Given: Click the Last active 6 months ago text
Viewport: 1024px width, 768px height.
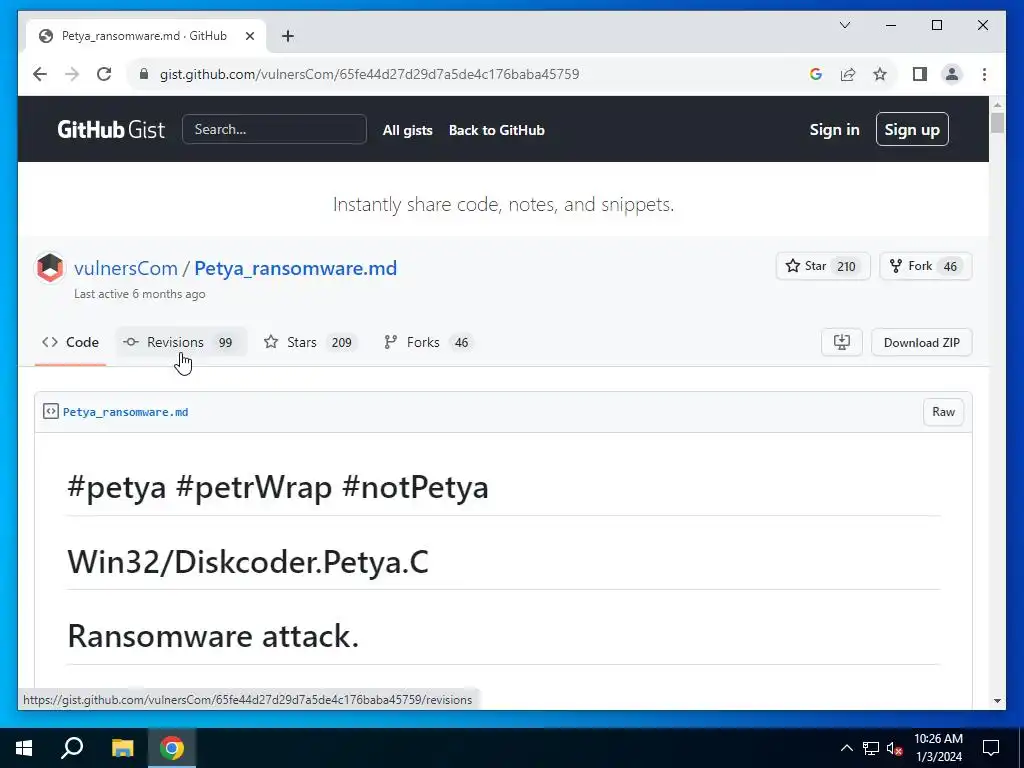Looking at the screenshot, I should point(140,294).
